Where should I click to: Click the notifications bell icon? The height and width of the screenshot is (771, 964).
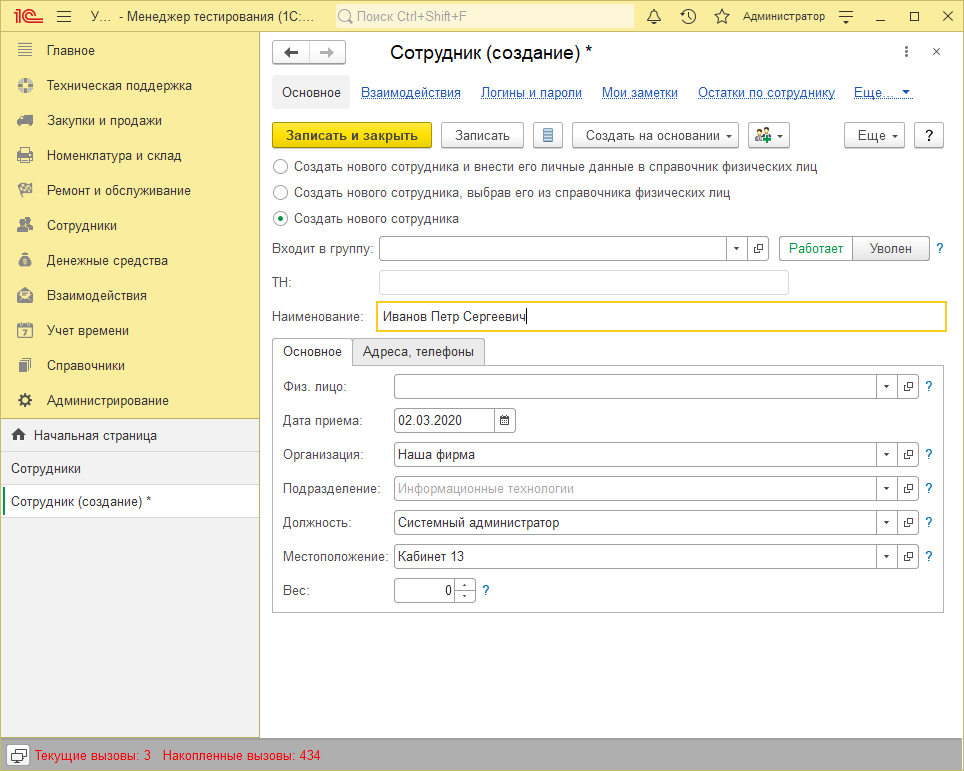coord(654,17)
